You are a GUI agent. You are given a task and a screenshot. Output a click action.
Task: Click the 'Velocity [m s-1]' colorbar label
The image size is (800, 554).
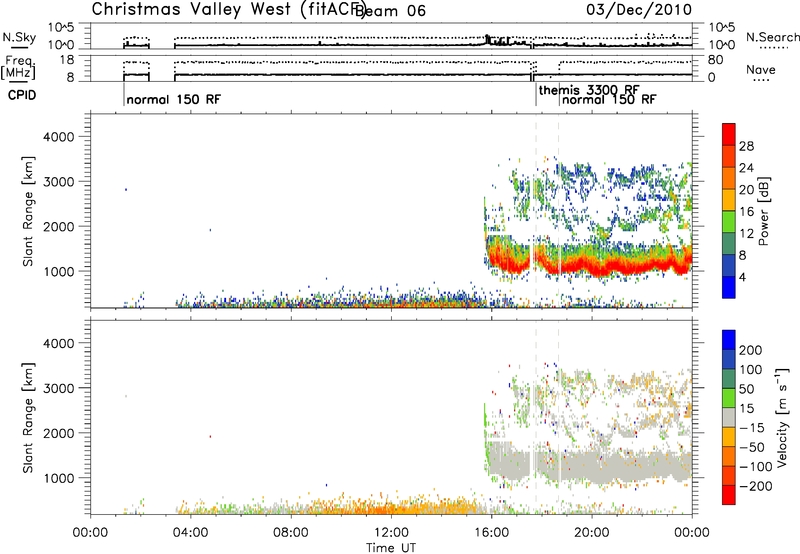783,417
